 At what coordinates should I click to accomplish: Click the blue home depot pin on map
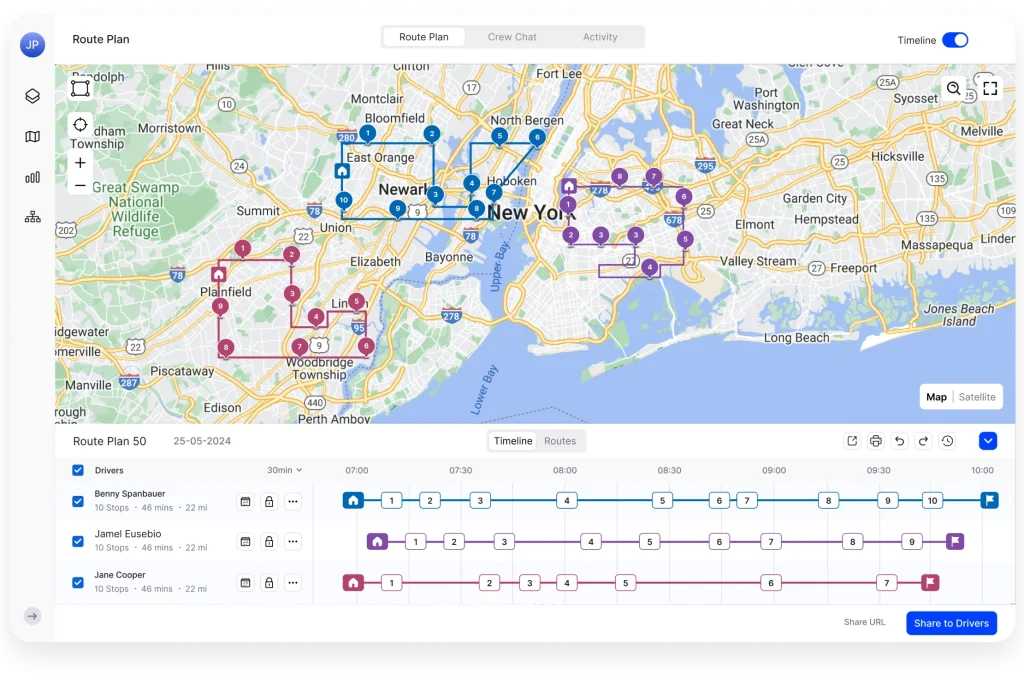click(x=342, y=171)
